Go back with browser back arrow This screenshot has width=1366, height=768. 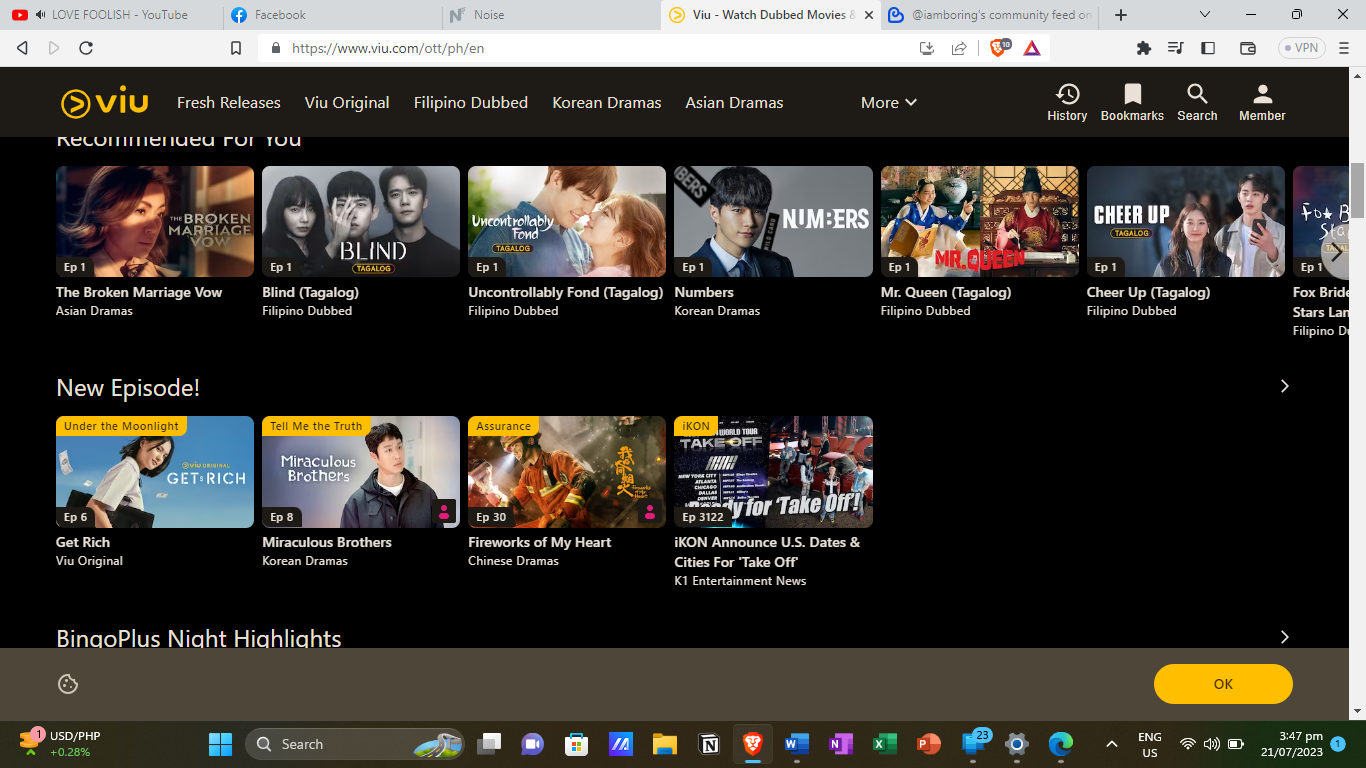tap(22, 48)
